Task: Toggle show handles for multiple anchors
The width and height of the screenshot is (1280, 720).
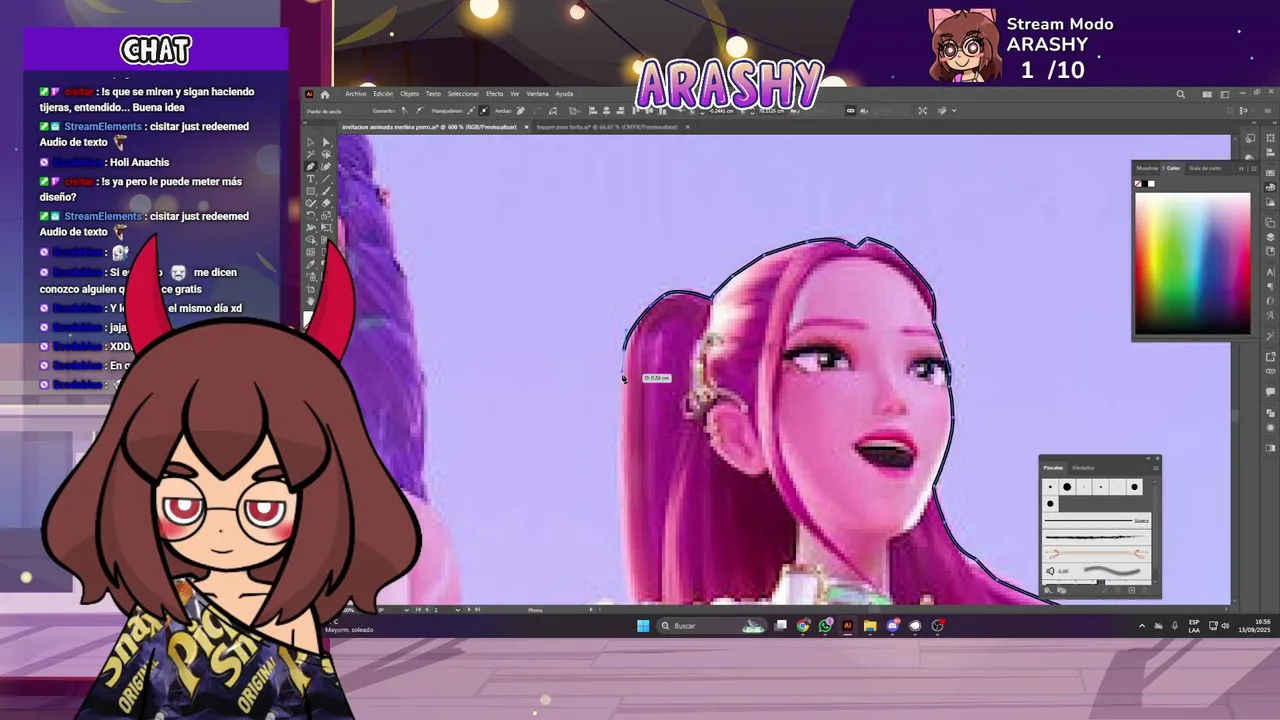Action: [470, 110]
